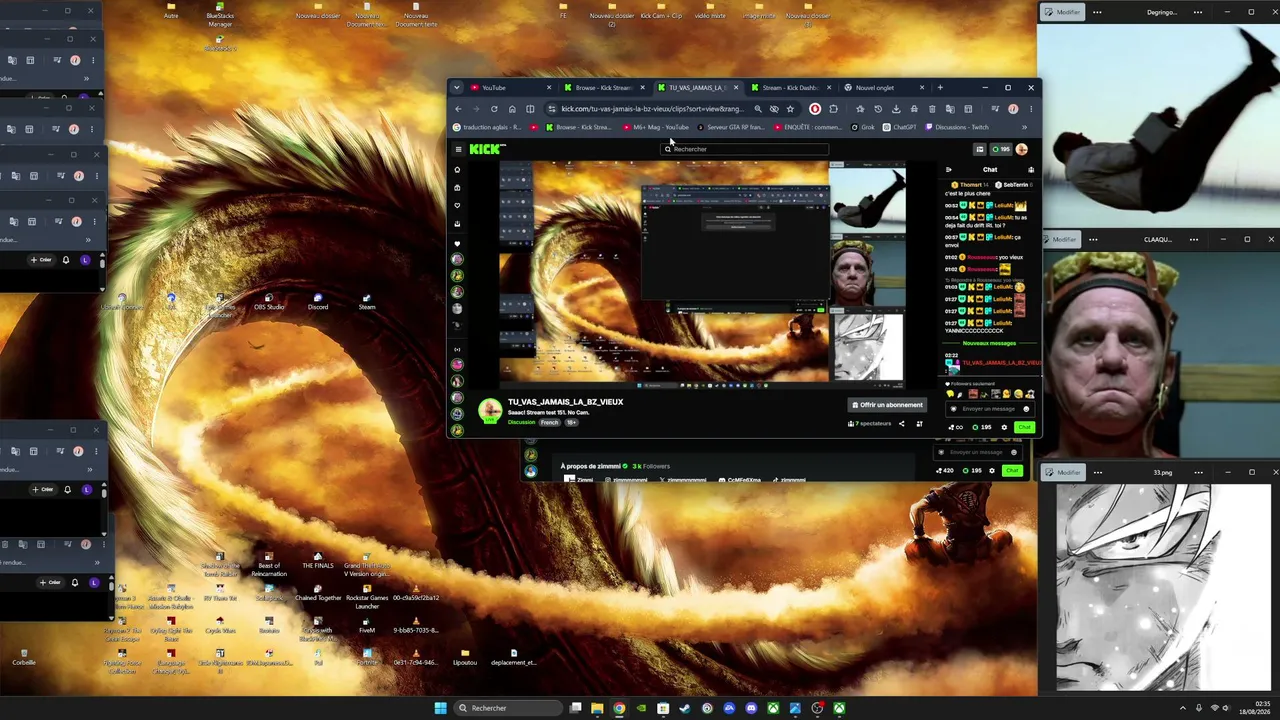
Task: Click the browser home icon
Action: [x=512, y=109]
